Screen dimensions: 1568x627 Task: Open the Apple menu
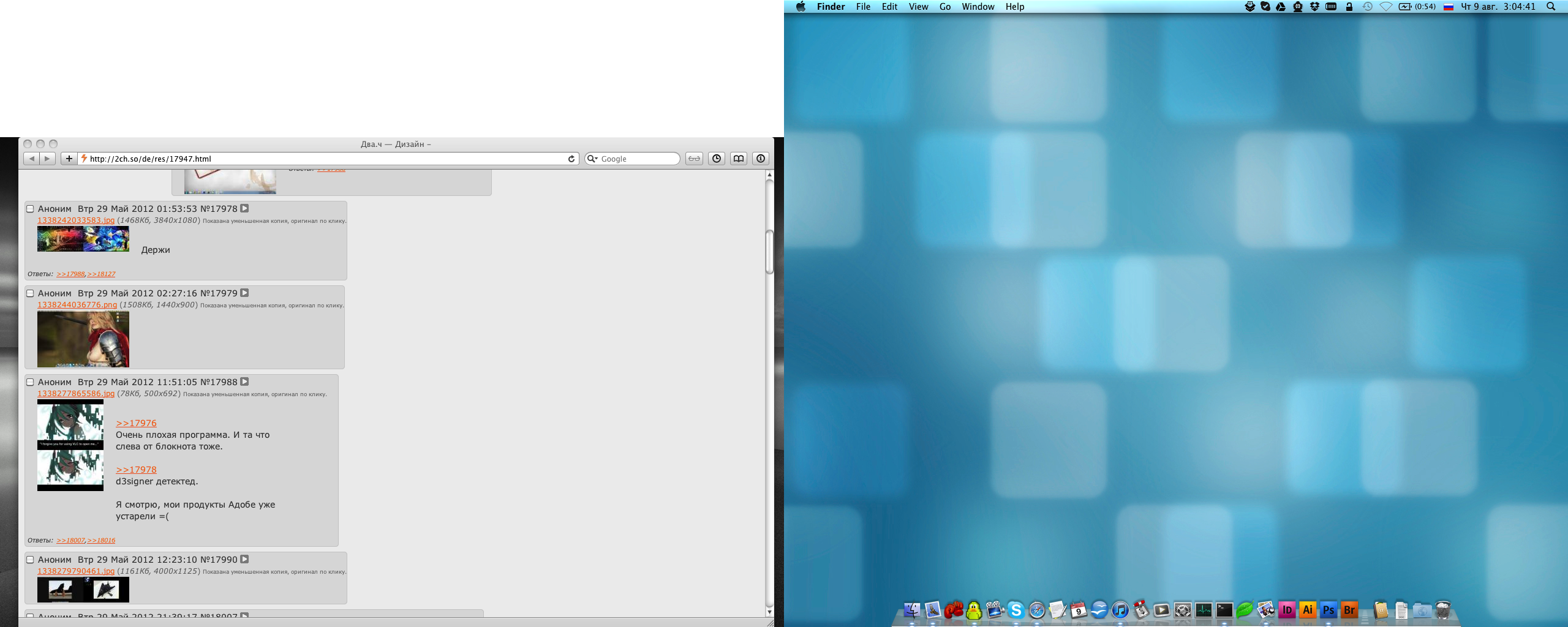coord(801,7)
